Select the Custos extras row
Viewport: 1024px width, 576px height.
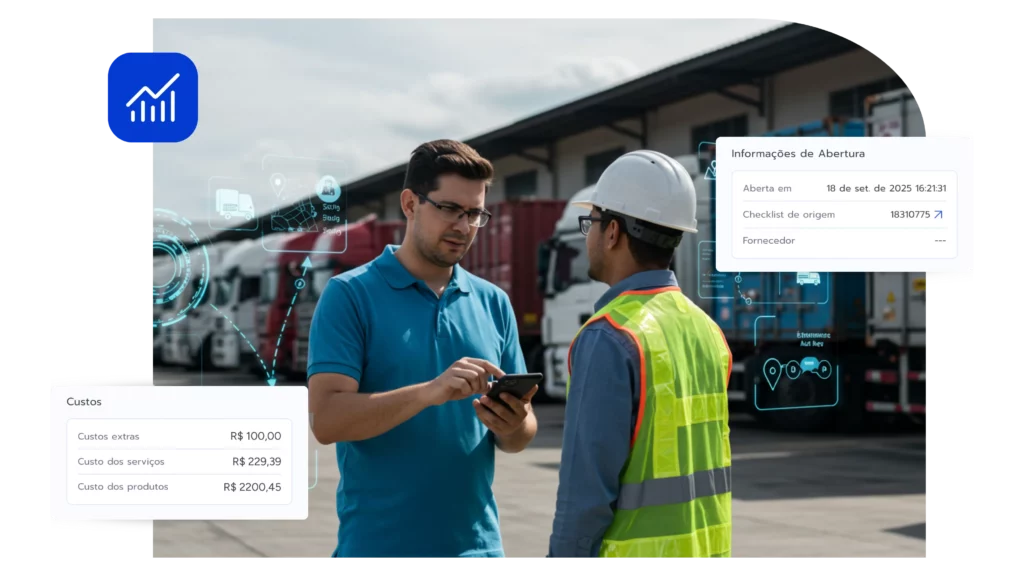coord(178,436)
